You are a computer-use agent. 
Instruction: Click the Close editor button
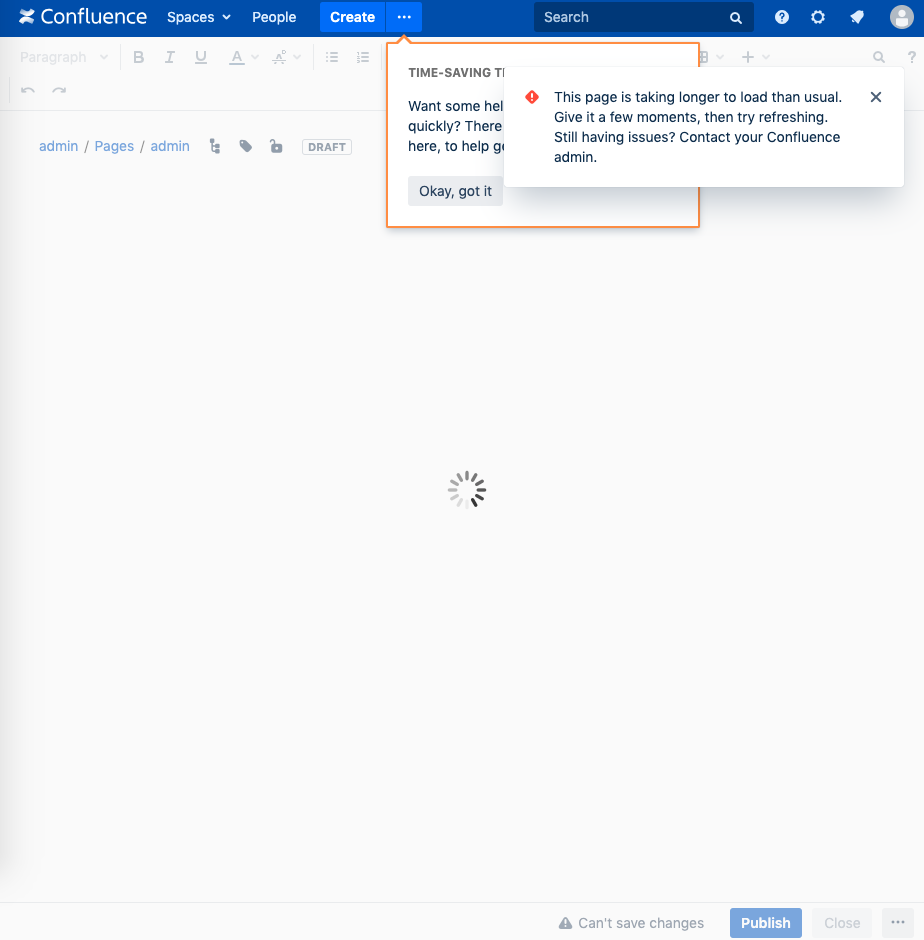pos(842,923)
